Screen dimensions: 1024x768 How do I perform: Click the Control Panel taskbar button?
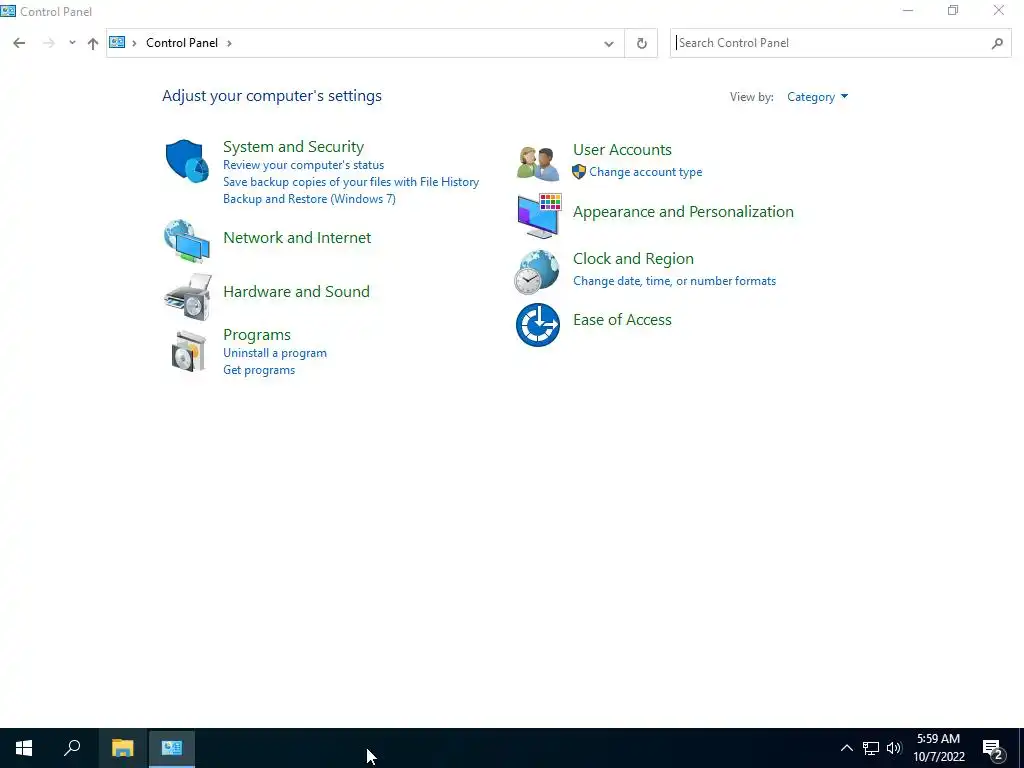(x=172, y=748)
